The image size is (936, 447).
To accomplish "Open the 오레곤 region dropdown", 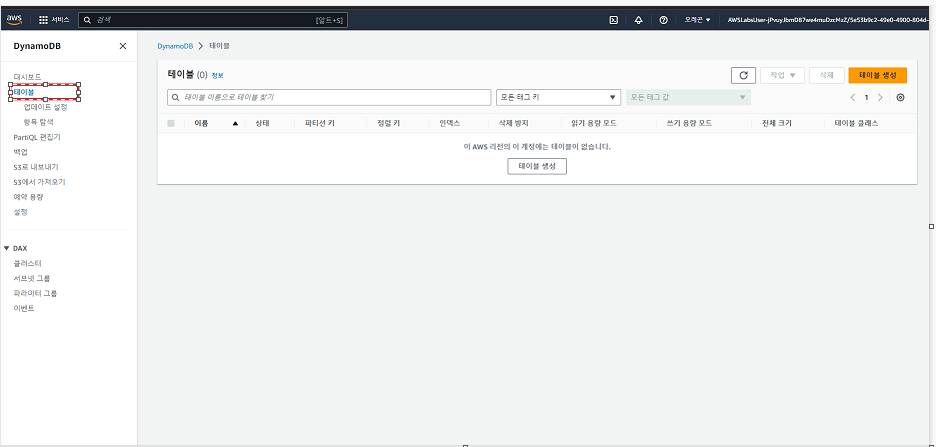I will [697, 20].
